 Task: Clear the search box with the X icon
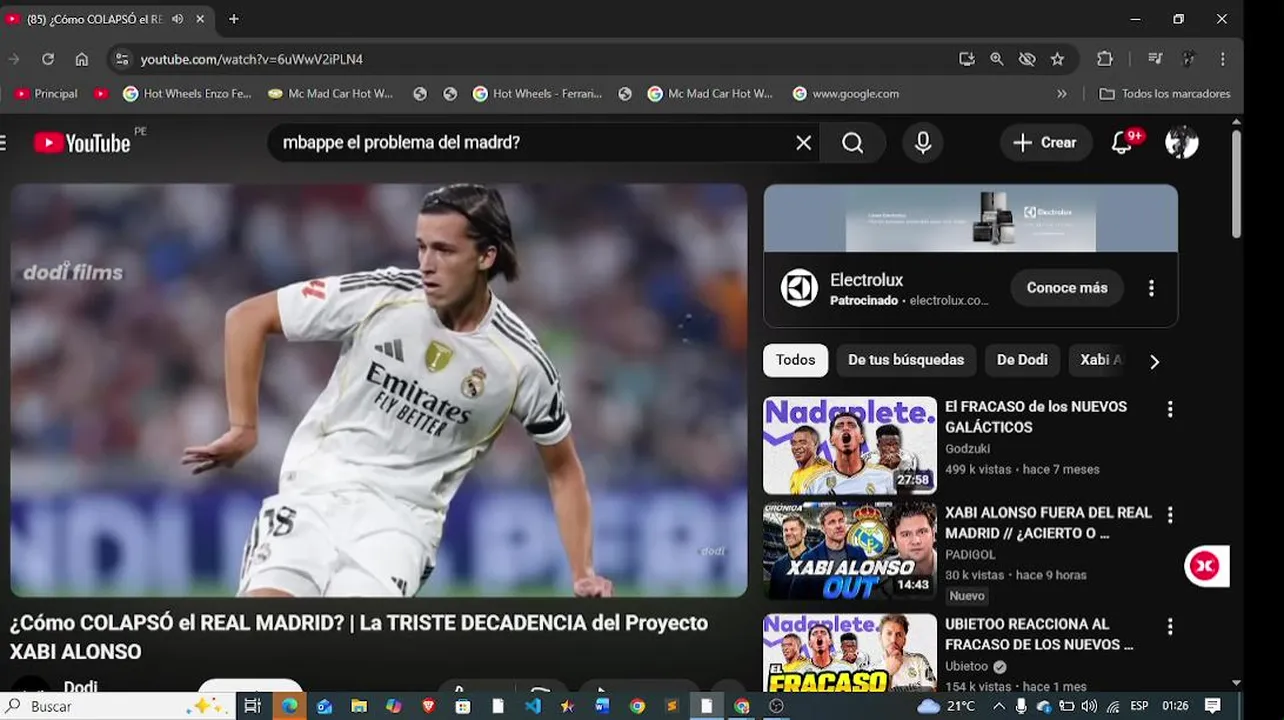pyautogui.click(x=803, y=143)
